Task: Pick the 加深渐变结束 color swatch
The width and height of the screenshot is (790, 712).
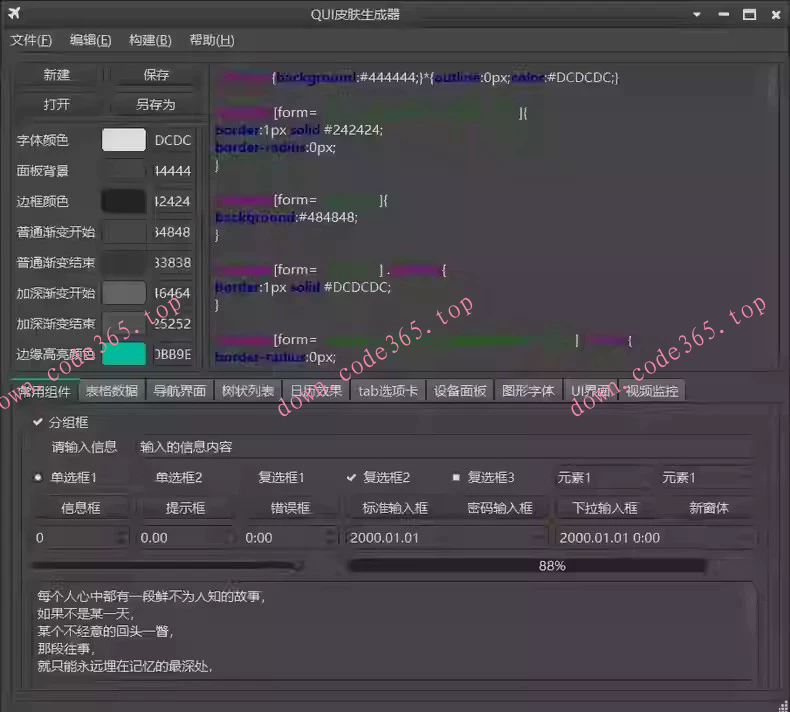Action: coord(124,323)
